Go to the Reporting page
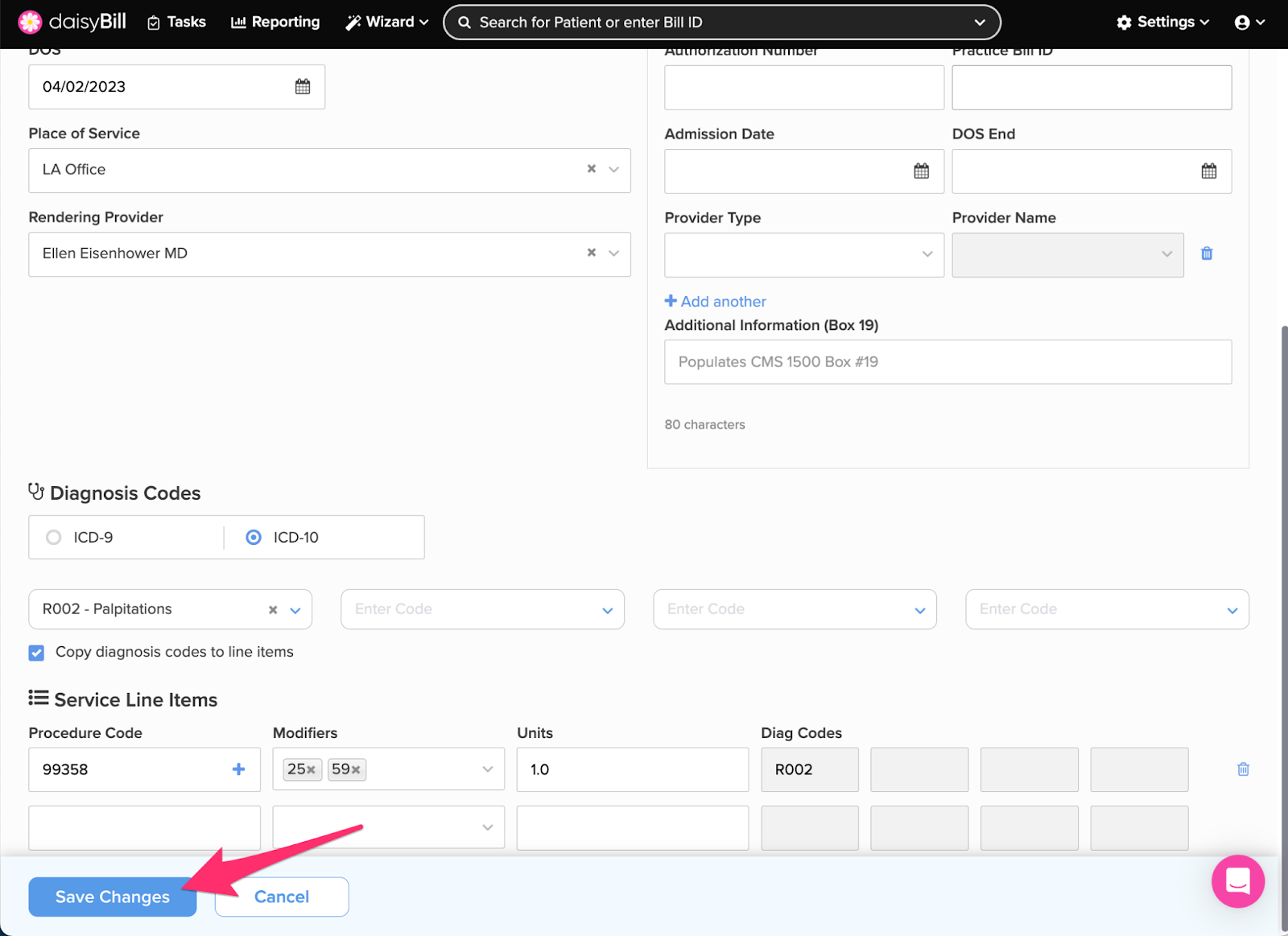1288x936 pixels. pos(275,23)
